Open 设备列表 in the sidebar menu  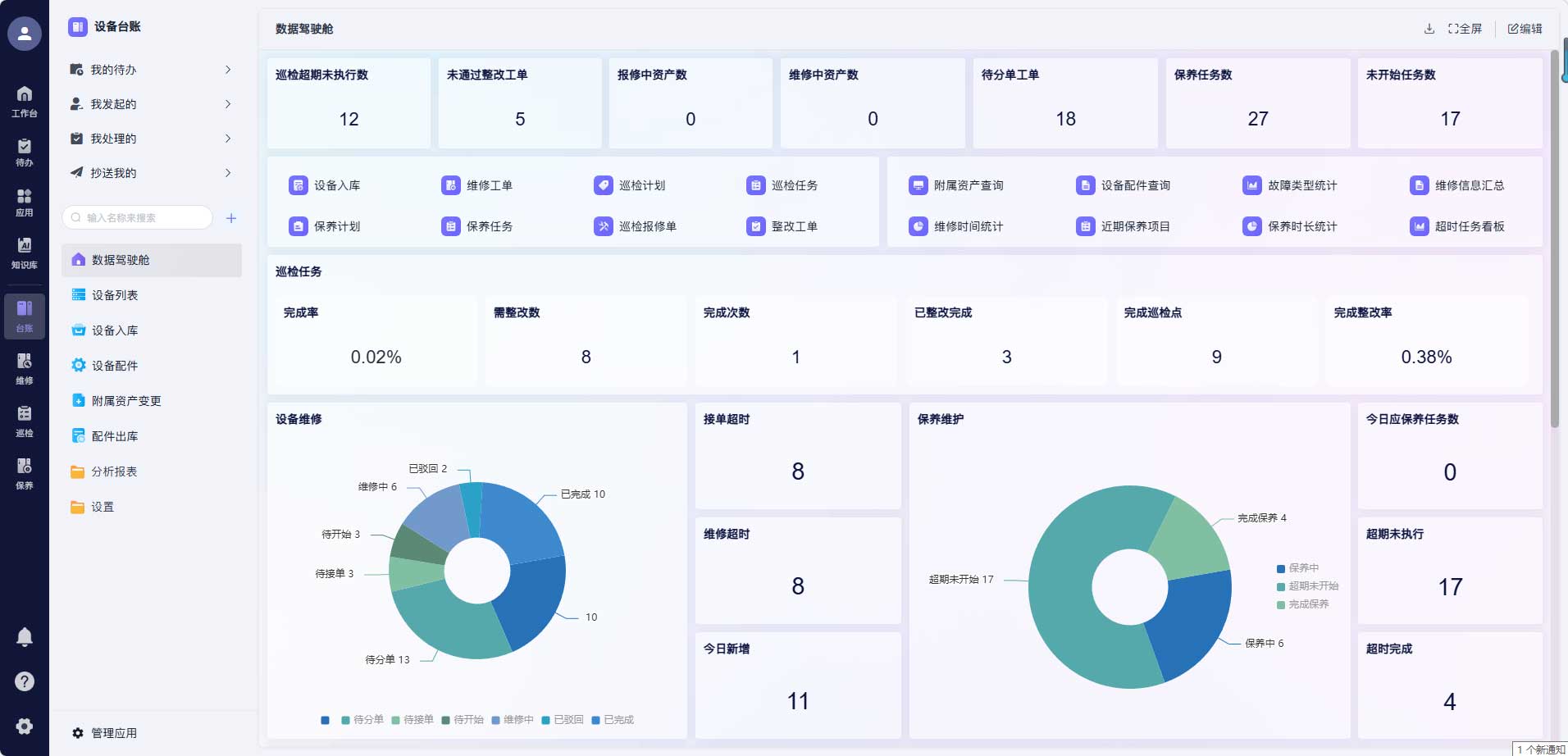(x=115, y=295)
